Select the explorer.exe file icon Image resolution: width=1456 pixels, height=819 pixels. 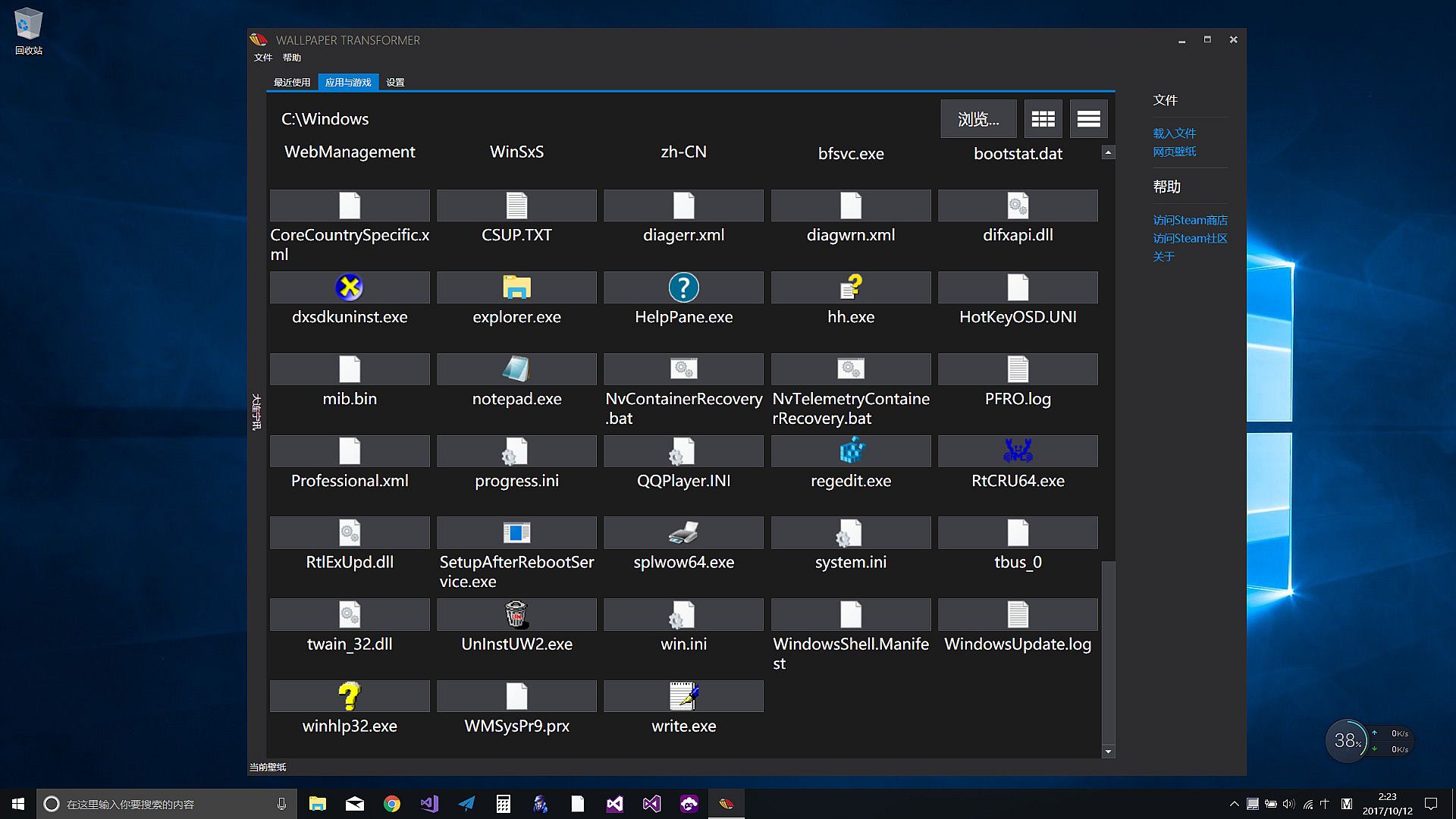[516, 287]
